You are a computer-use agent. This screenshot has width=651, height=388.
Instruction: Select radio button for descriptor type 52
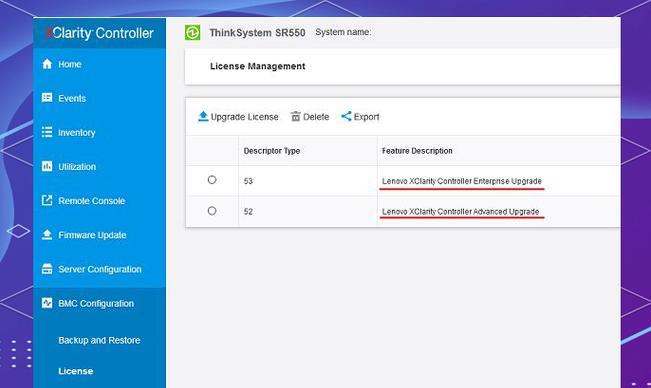pyautogui.click(x=212, y=211)
